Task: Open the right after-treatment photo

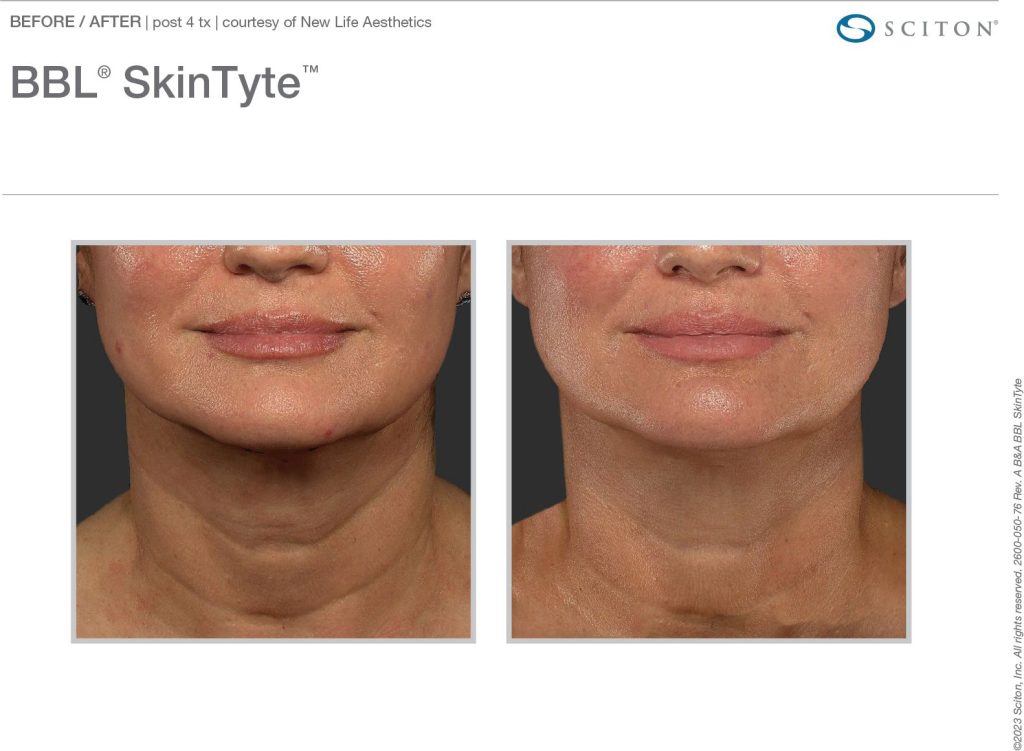Action: point(709,441)
